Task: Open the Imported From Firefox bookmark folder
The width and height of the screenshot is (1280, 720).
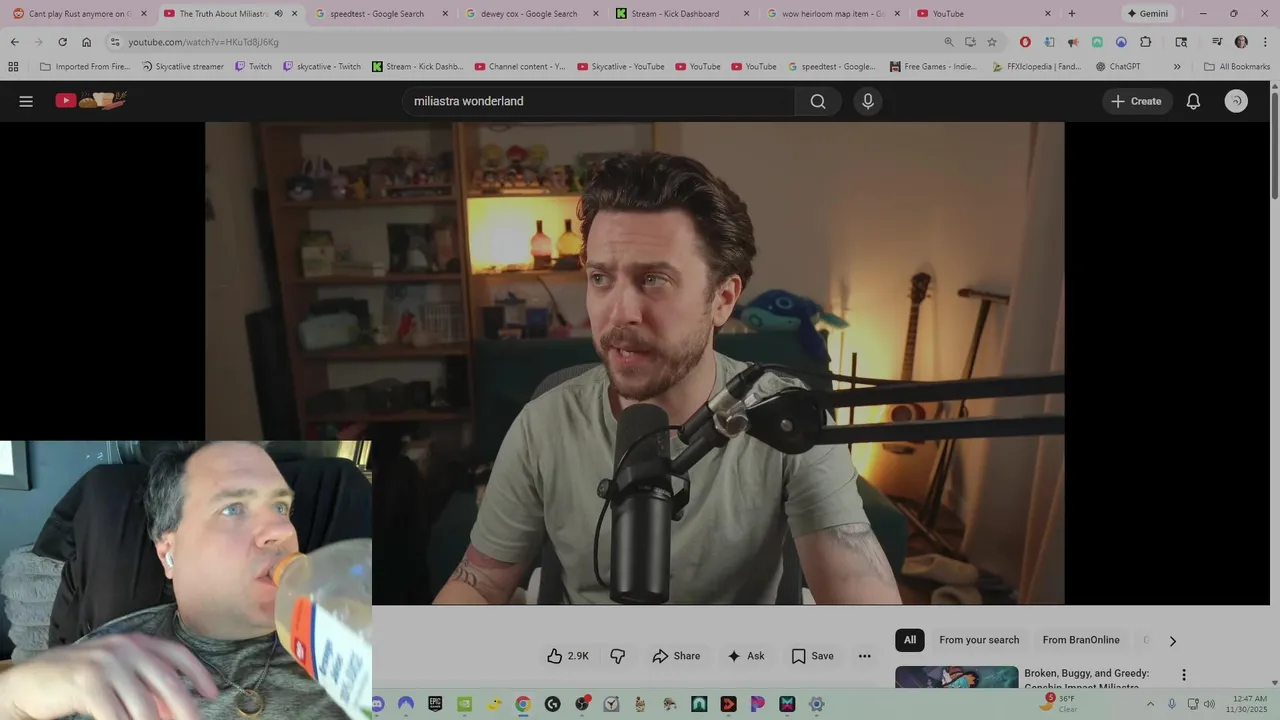Action: pos(85,67)
